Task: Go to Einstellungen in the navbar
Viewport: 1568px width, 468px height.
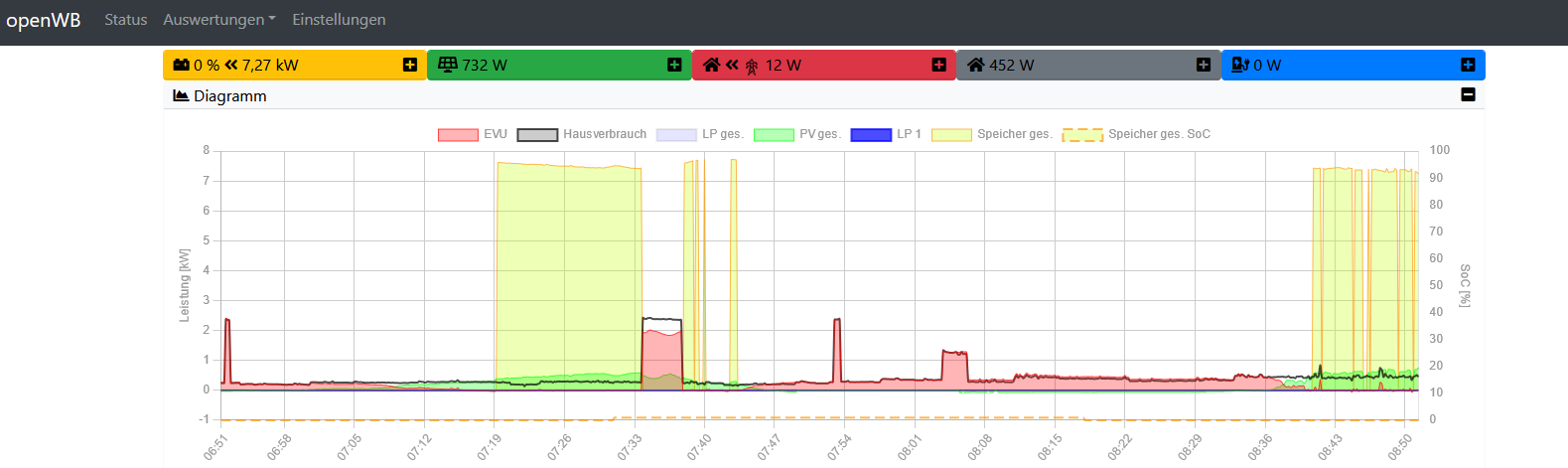Action: 339,20
